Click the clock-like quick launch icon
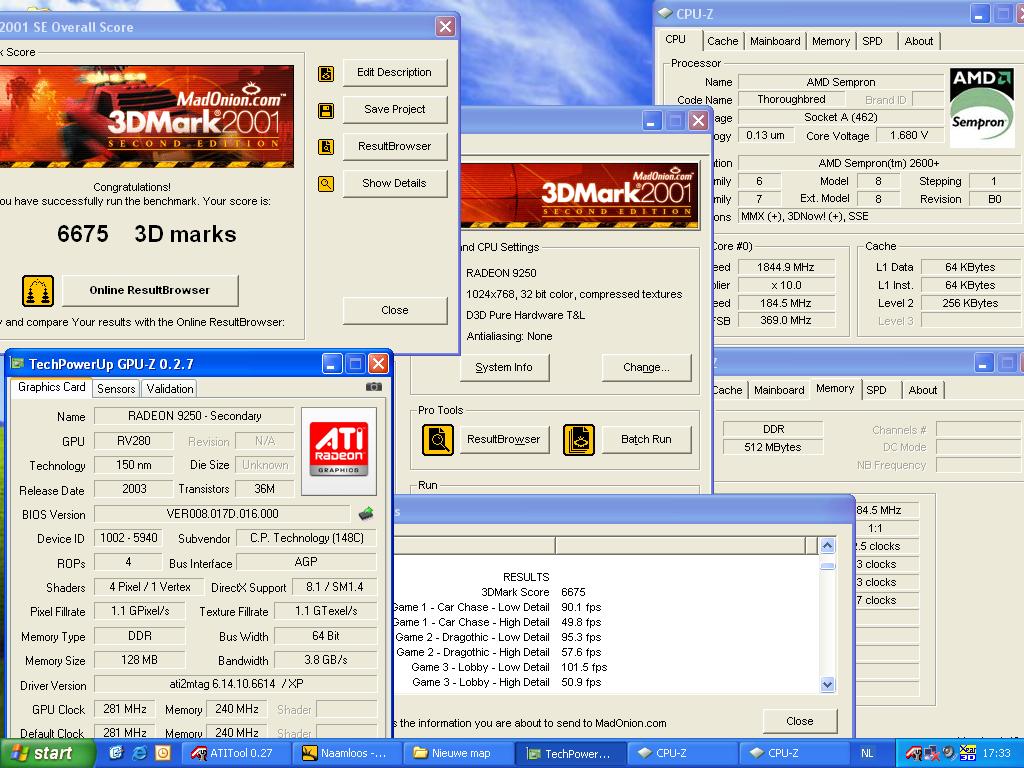The height and width of the screenshot is (768, 1024). 163,753
